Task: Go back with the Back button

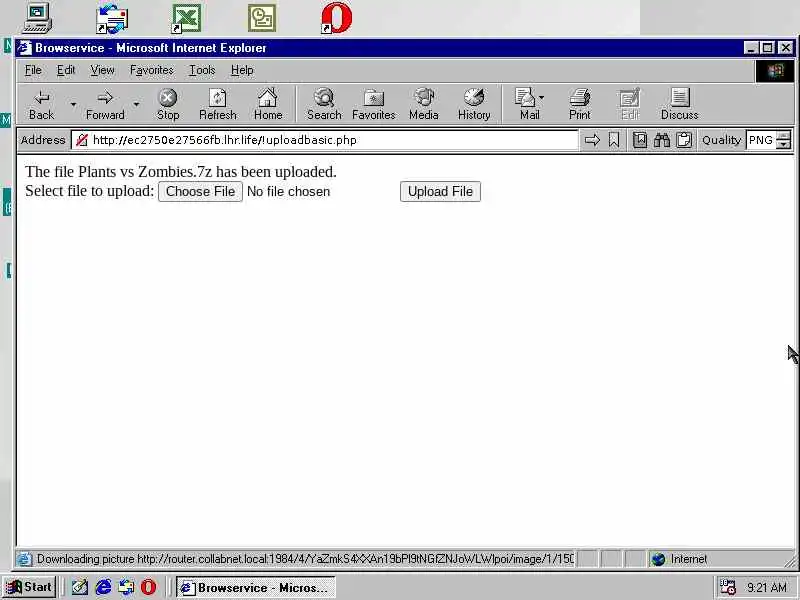Action: (x=41, y=105)
